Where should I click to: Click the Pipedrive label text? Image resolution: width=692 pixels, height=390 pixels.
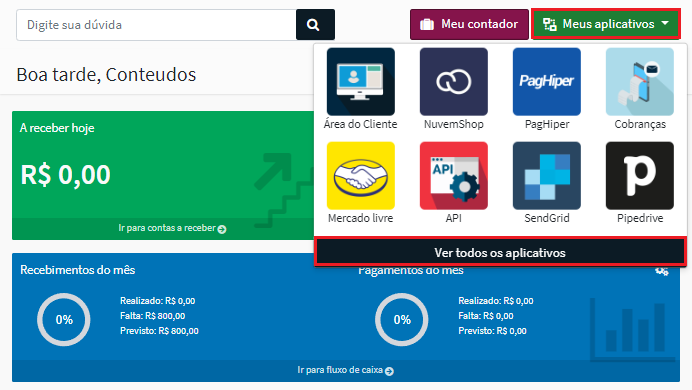640,218
